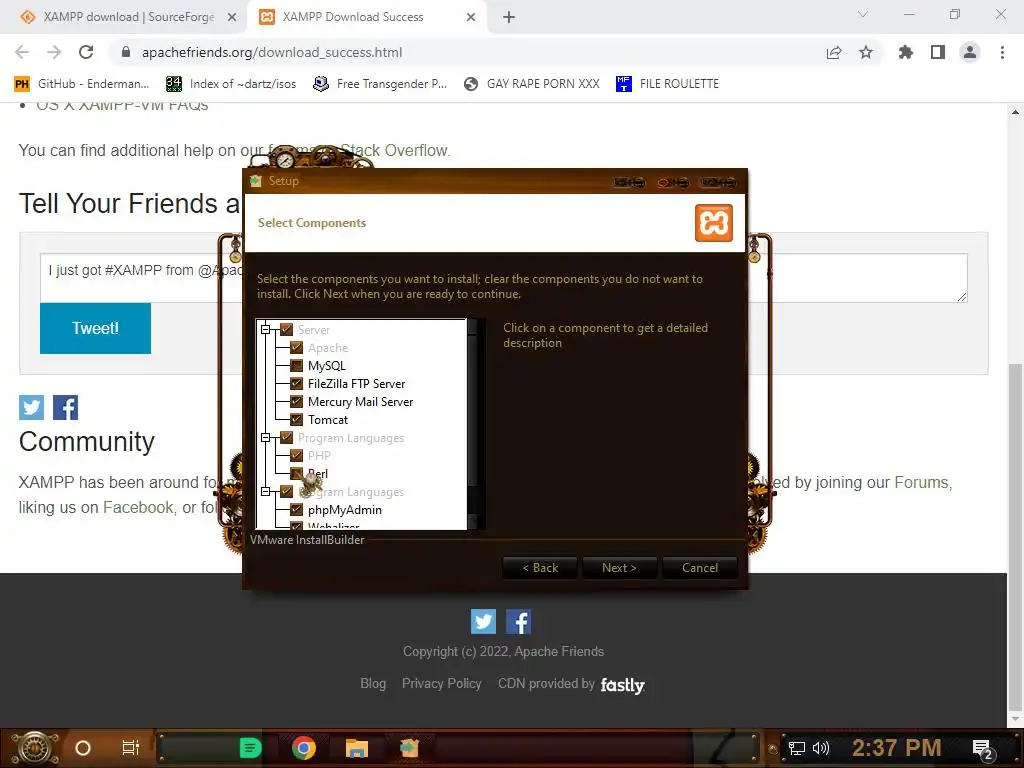The height and width of the screenshot is (768, 1024).
Task: Cancel the XAMPP Setup
Action: click(x=699, y=568)
